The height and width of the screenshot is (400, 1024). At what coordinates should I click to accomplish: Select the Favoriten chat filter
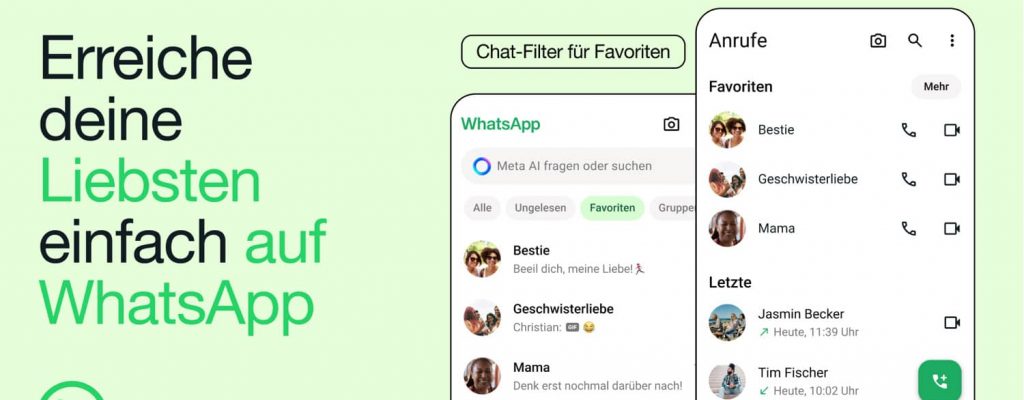612,208
